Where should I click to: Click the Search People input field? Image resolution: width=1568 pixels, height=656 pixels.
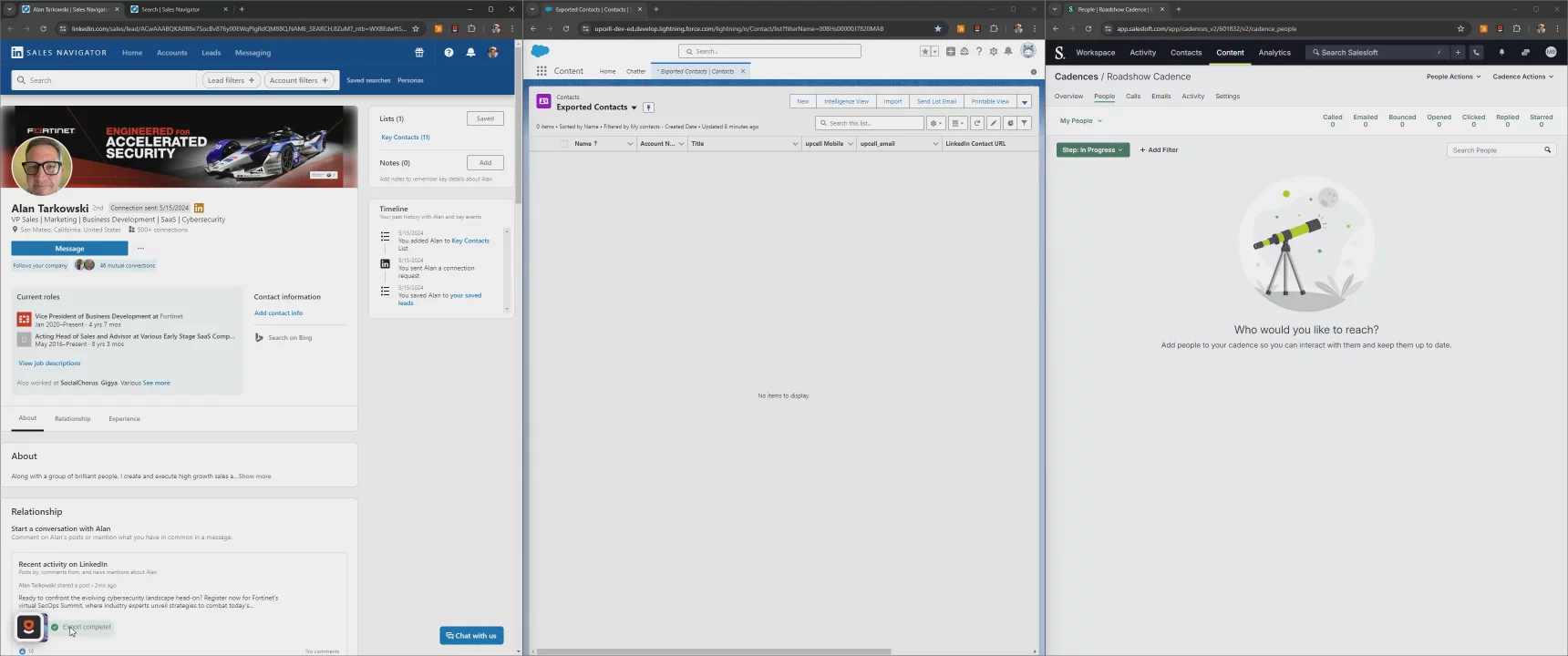pyautogui.click(x=1495, y=150)
